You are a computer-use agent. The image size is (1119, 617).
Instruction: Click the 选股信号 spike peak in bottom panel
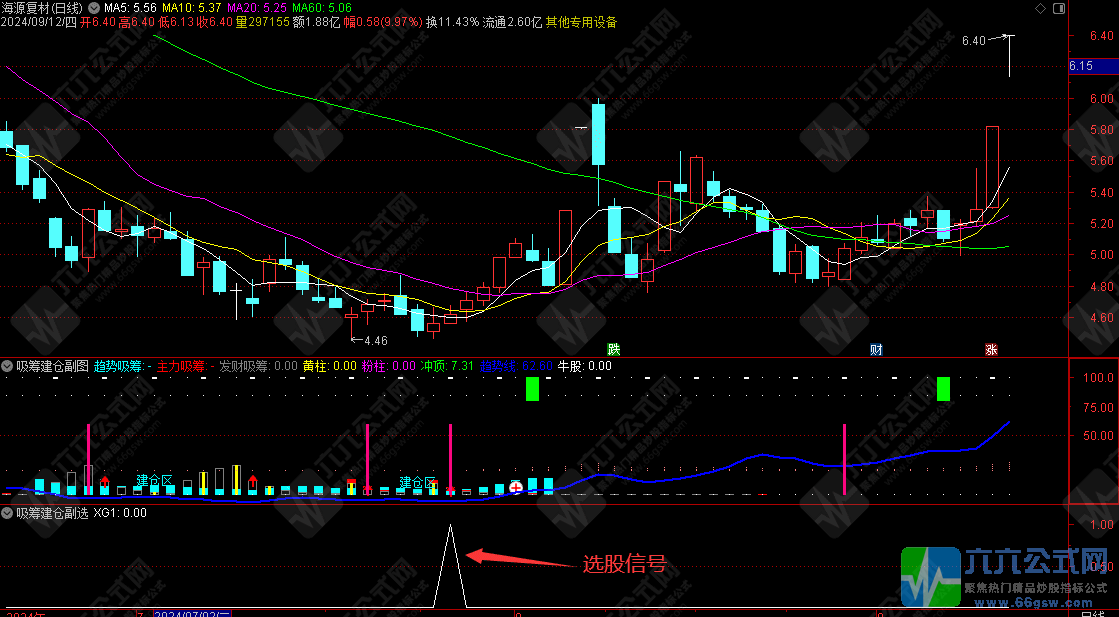click(450, 526)
